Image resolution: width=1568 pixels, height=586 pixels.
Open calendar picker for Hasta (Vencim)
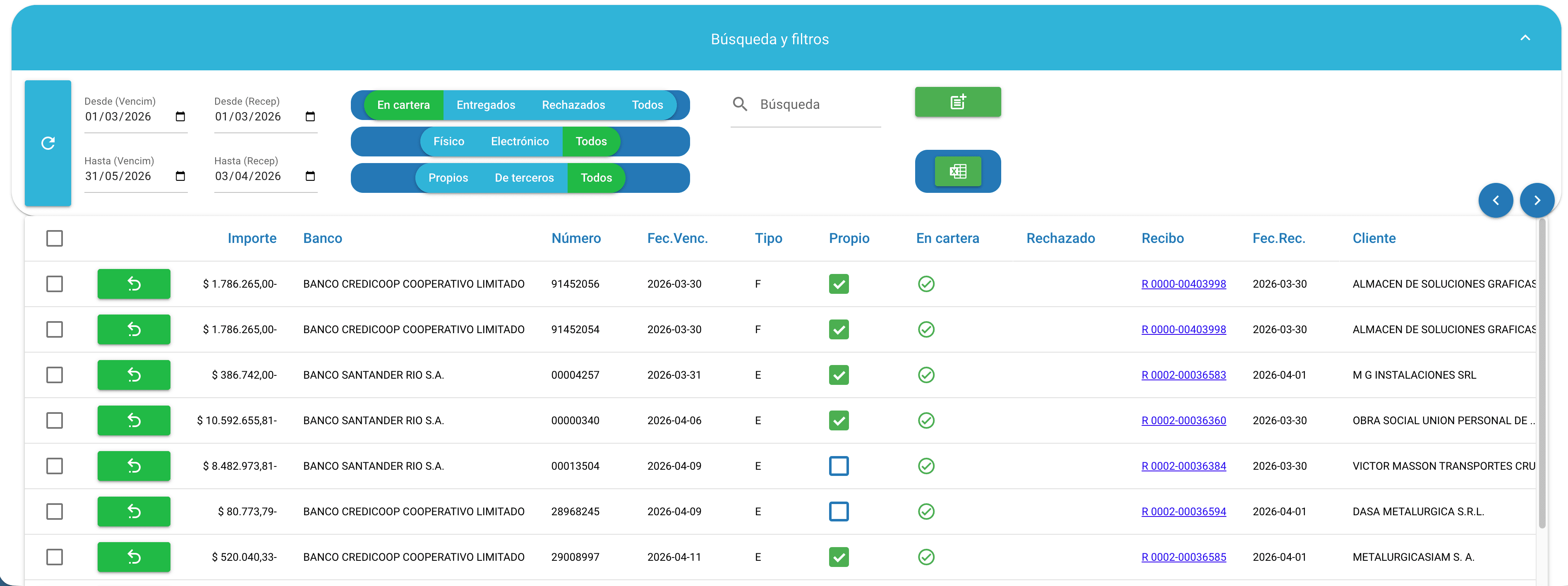pos(180,176)
